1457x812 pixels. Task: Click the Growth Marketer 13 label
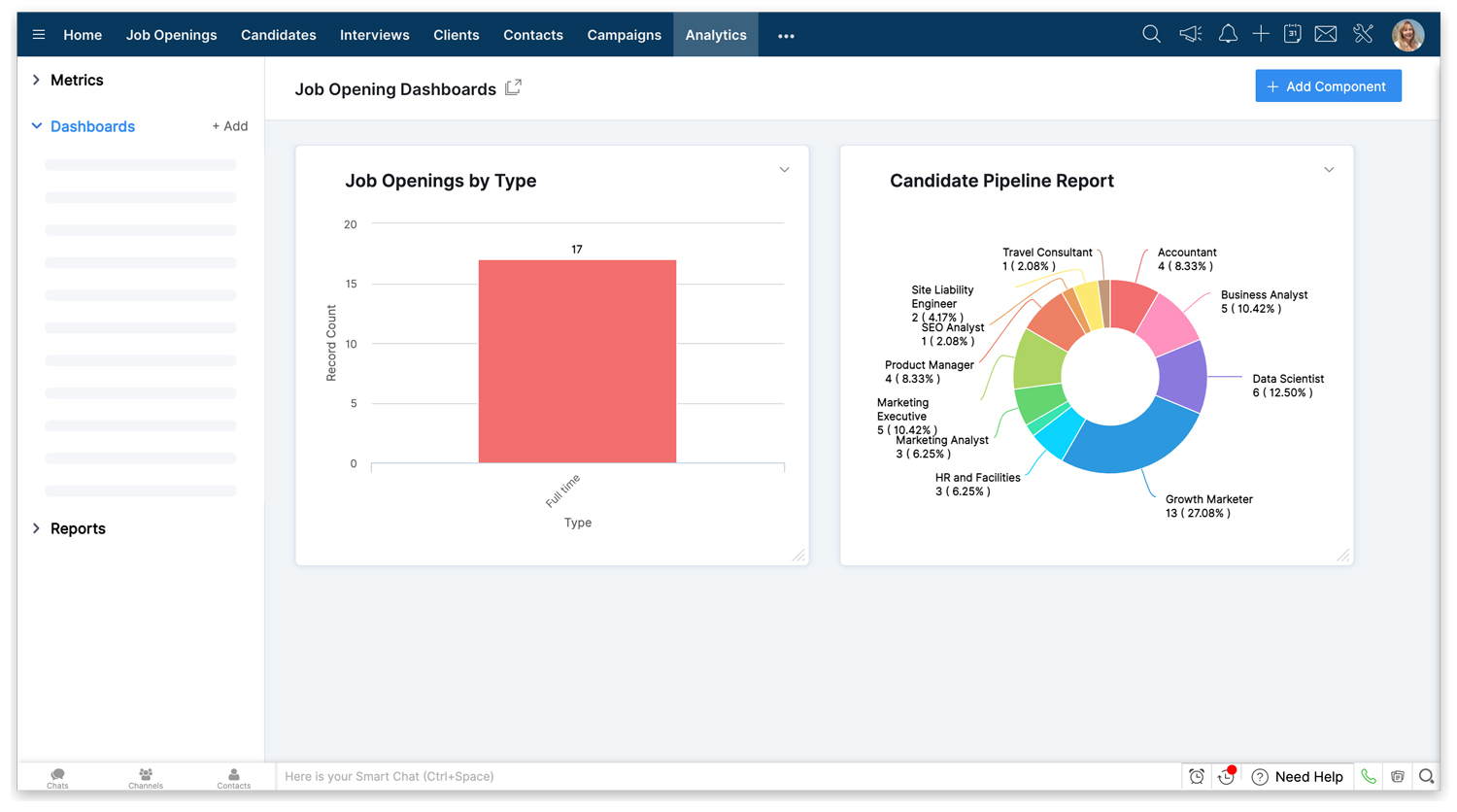point(1208,506)
